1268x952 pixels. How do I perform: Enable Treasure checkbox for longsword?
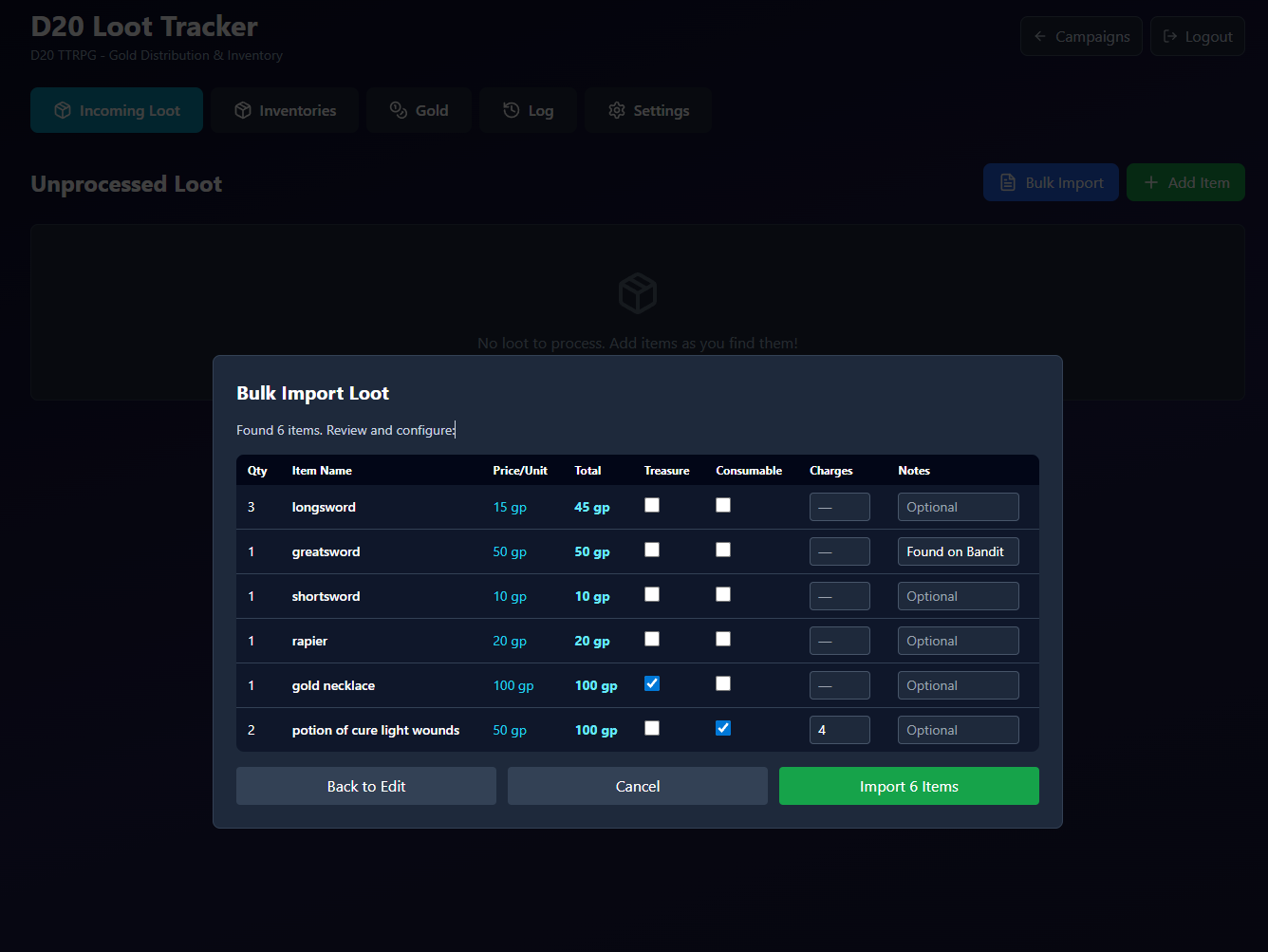(x=652, y=505)
